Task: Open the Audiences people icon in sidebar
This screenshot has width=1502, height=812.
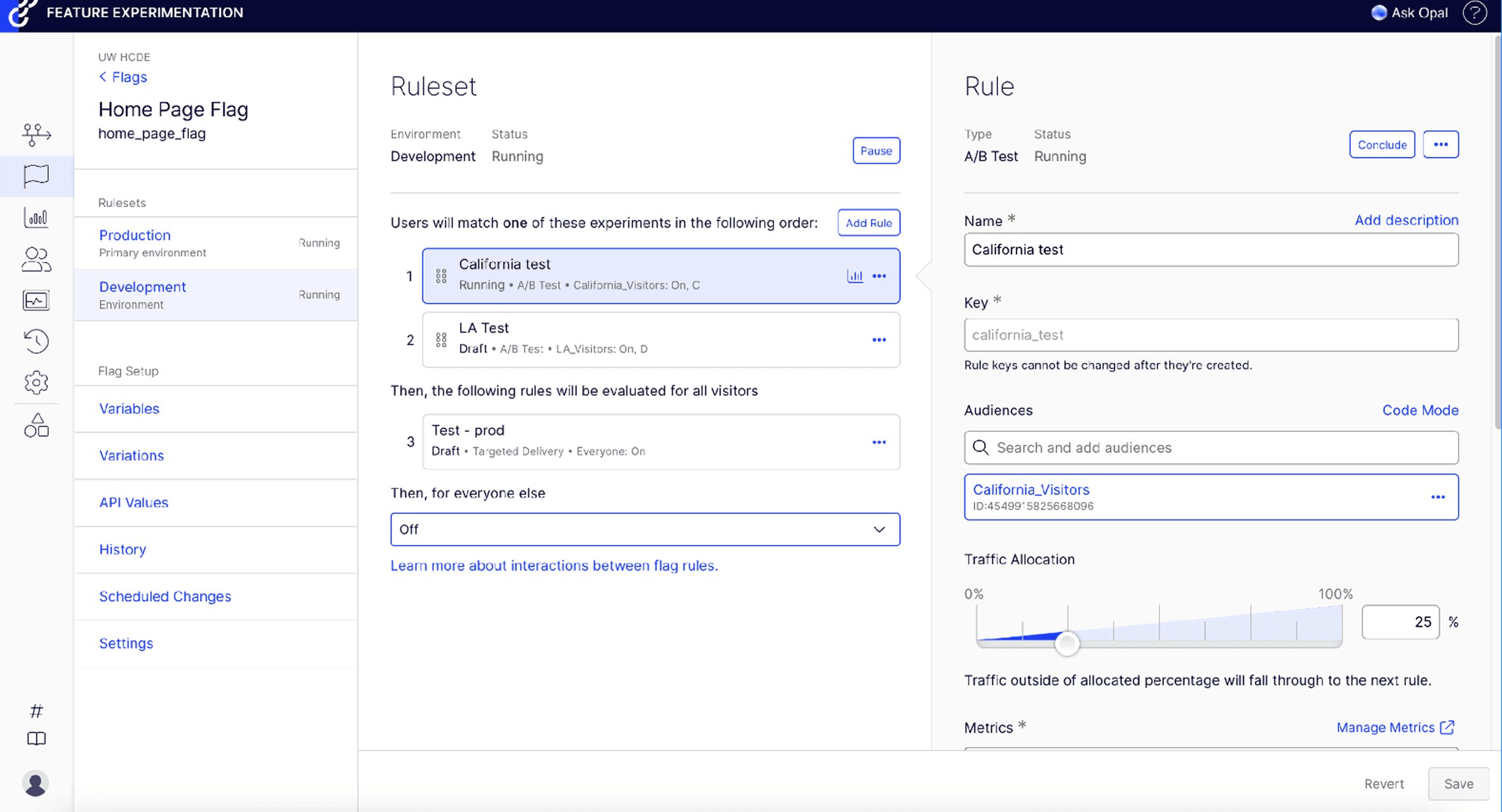Action: 36,259
